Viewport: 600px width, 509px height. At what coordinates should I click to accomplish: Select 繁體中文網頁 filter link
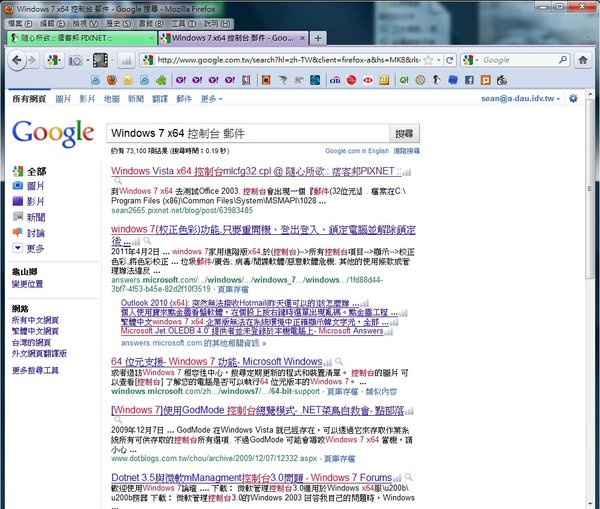pyautogui.click(x=35, y=331)
